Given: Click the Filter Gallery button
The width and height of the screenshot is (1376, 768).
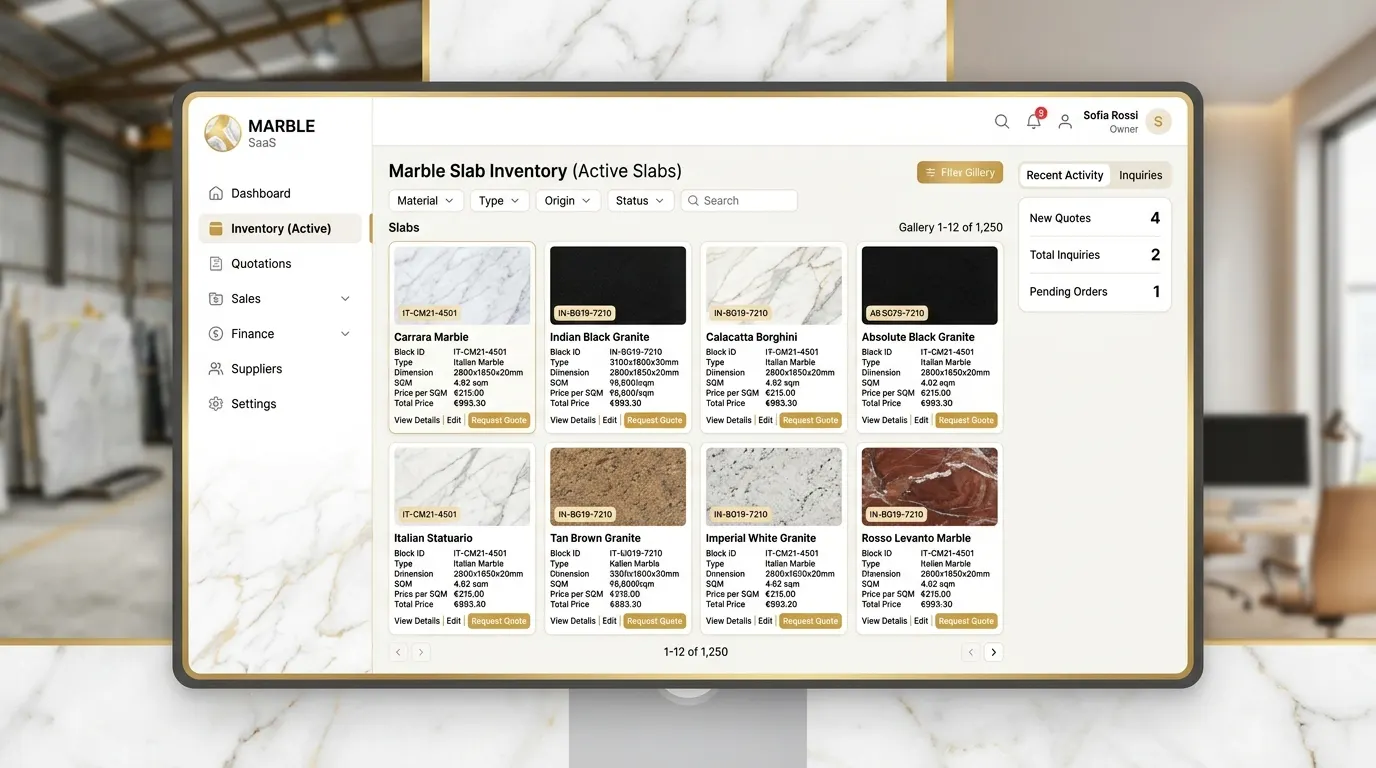Looking at the screenshot, I should coord(960,173).
